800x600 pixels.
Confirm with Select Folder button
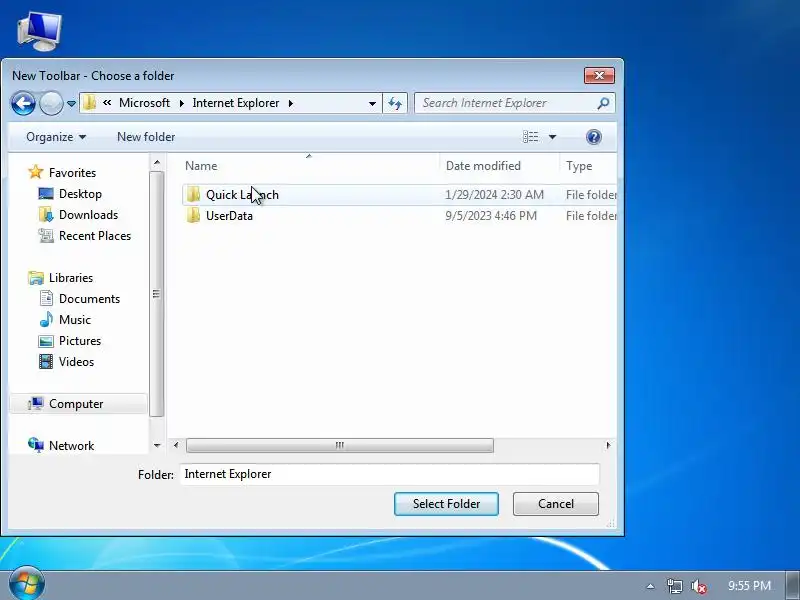tap(446, 504)
